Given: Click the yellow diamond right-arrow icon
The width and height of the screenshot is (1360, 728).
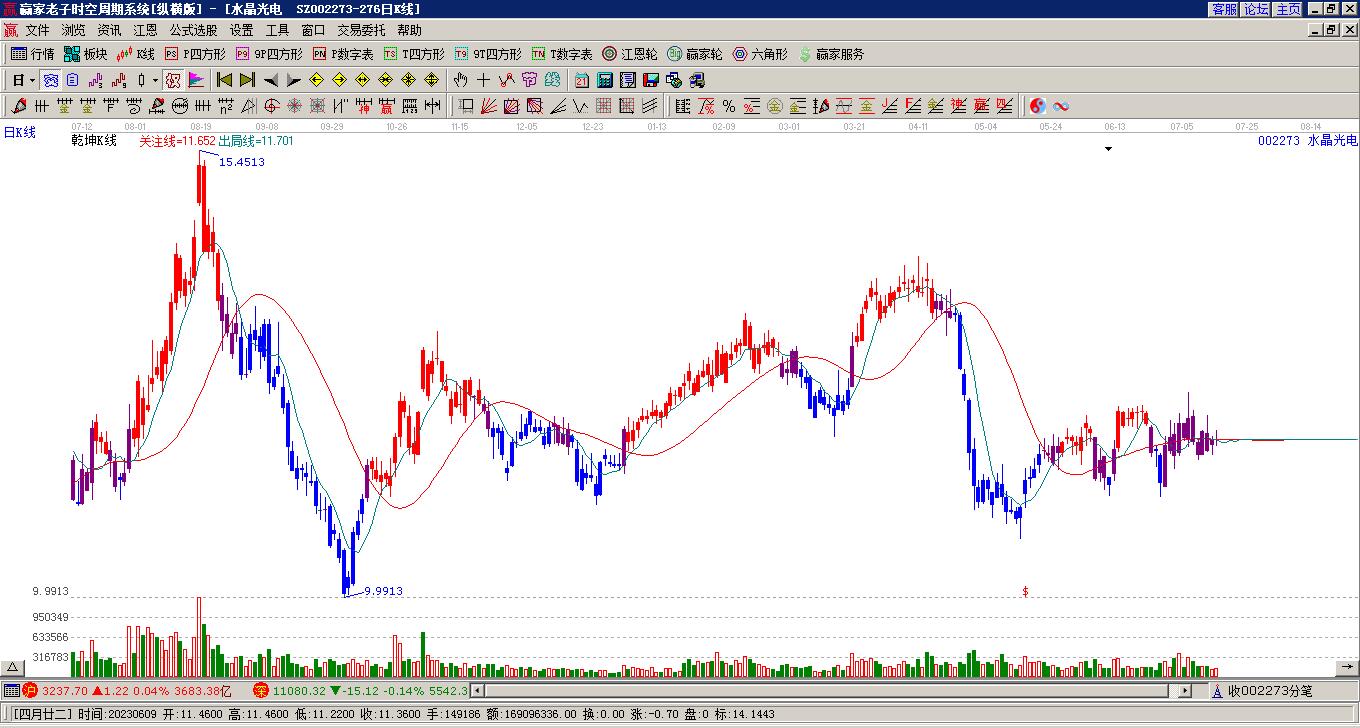Looking at the screenshot, I should point(339,80).
